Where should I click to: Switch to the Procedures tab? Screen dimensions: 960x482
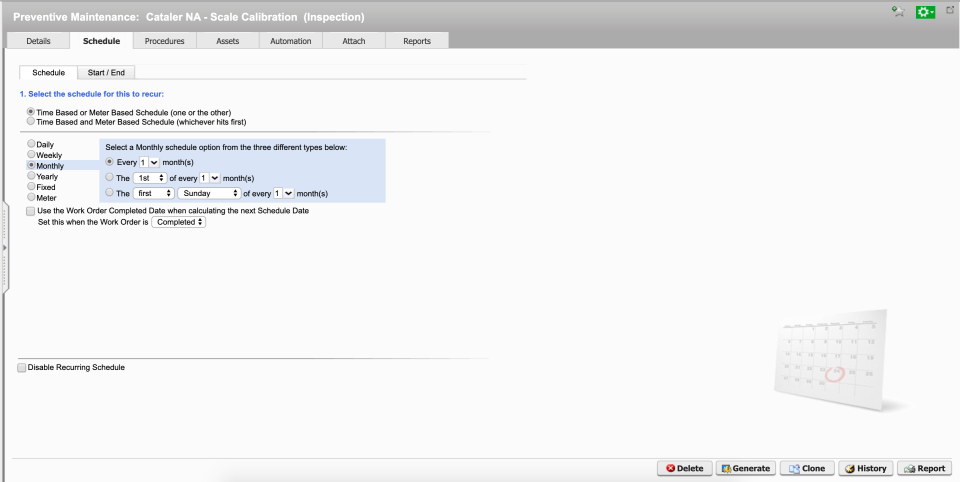164,41
